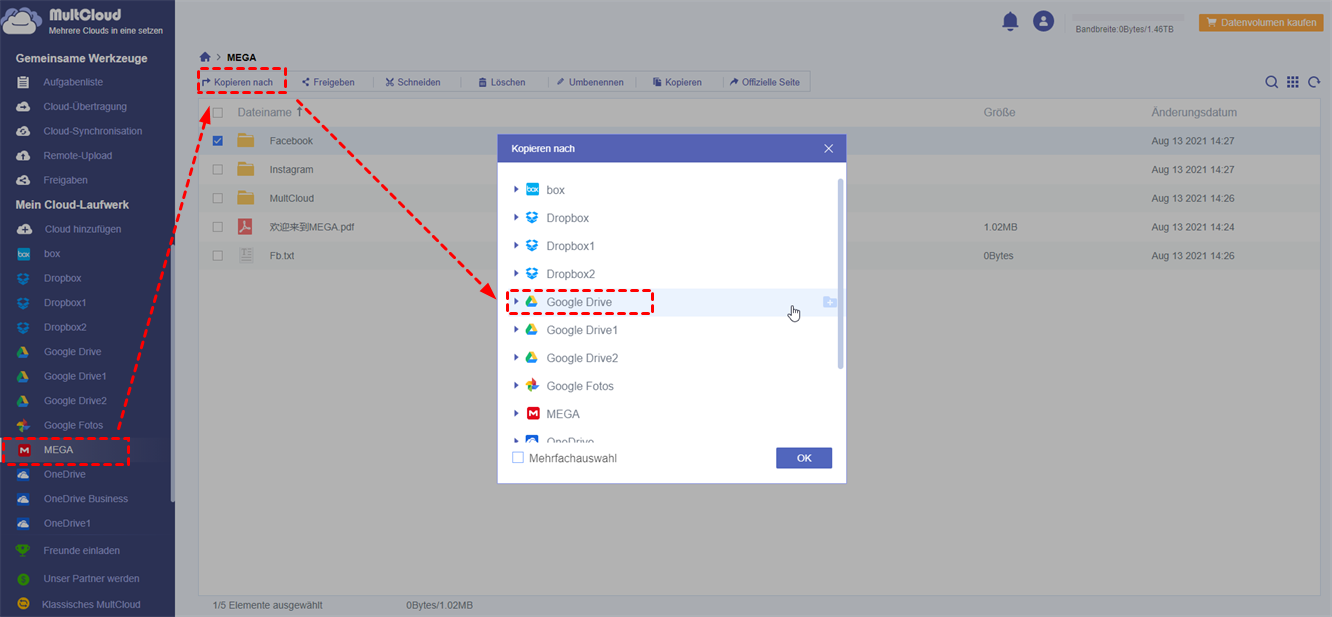
Task: Enable Mehrfachauswahl checkbox in dialog
Action: pos(518,458)
